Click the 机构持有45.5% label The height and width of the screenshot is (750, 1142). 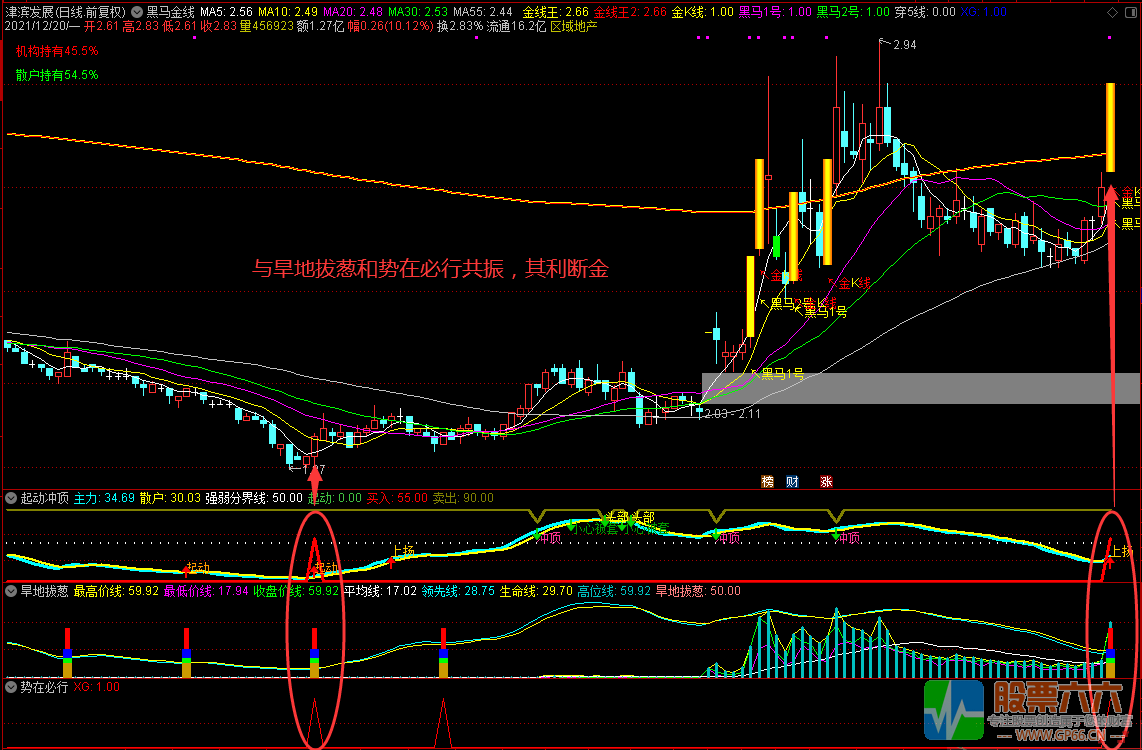(58, 51)
